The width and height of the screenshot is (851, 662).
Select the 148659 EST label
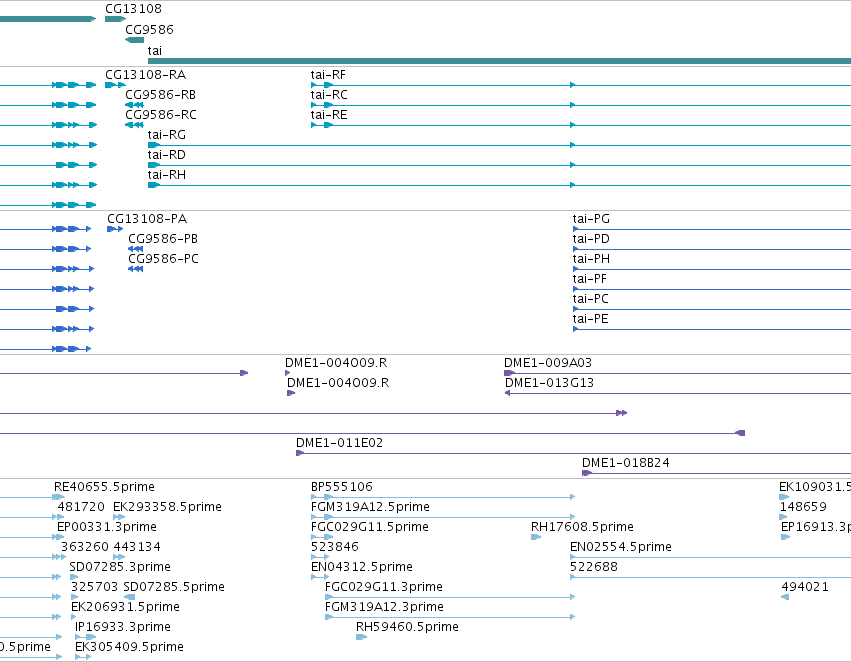[x=803, y=507]
